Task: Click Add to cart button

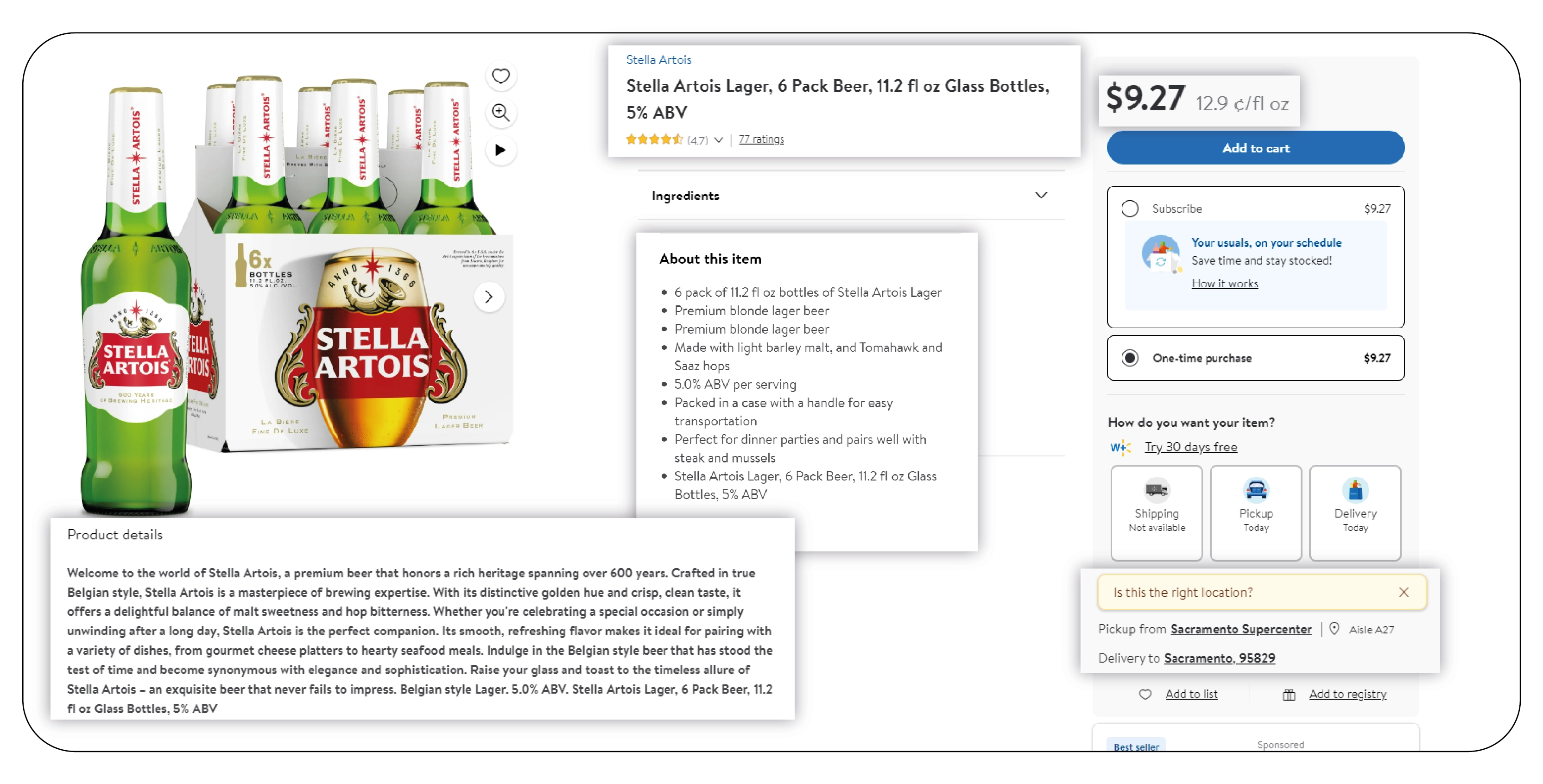Action: click(x=1254, y=148)
